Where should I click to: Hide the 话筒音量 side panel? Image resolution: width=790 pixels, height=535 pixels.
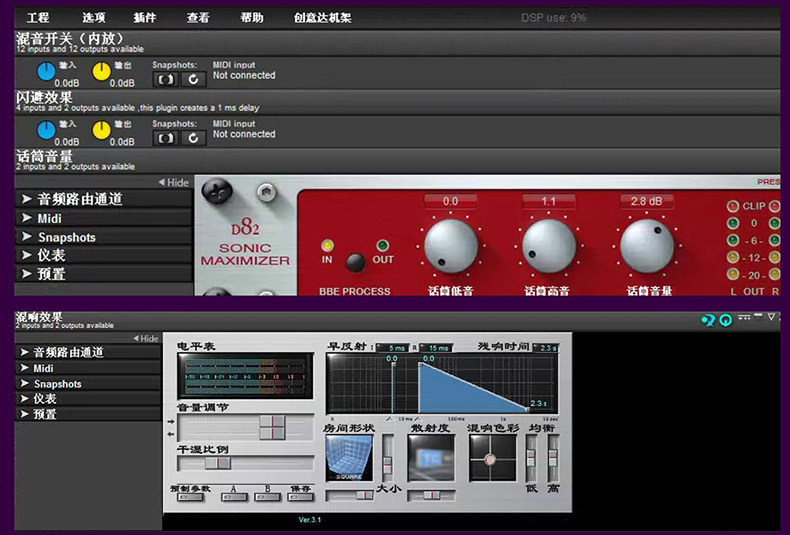click(173, 182)
